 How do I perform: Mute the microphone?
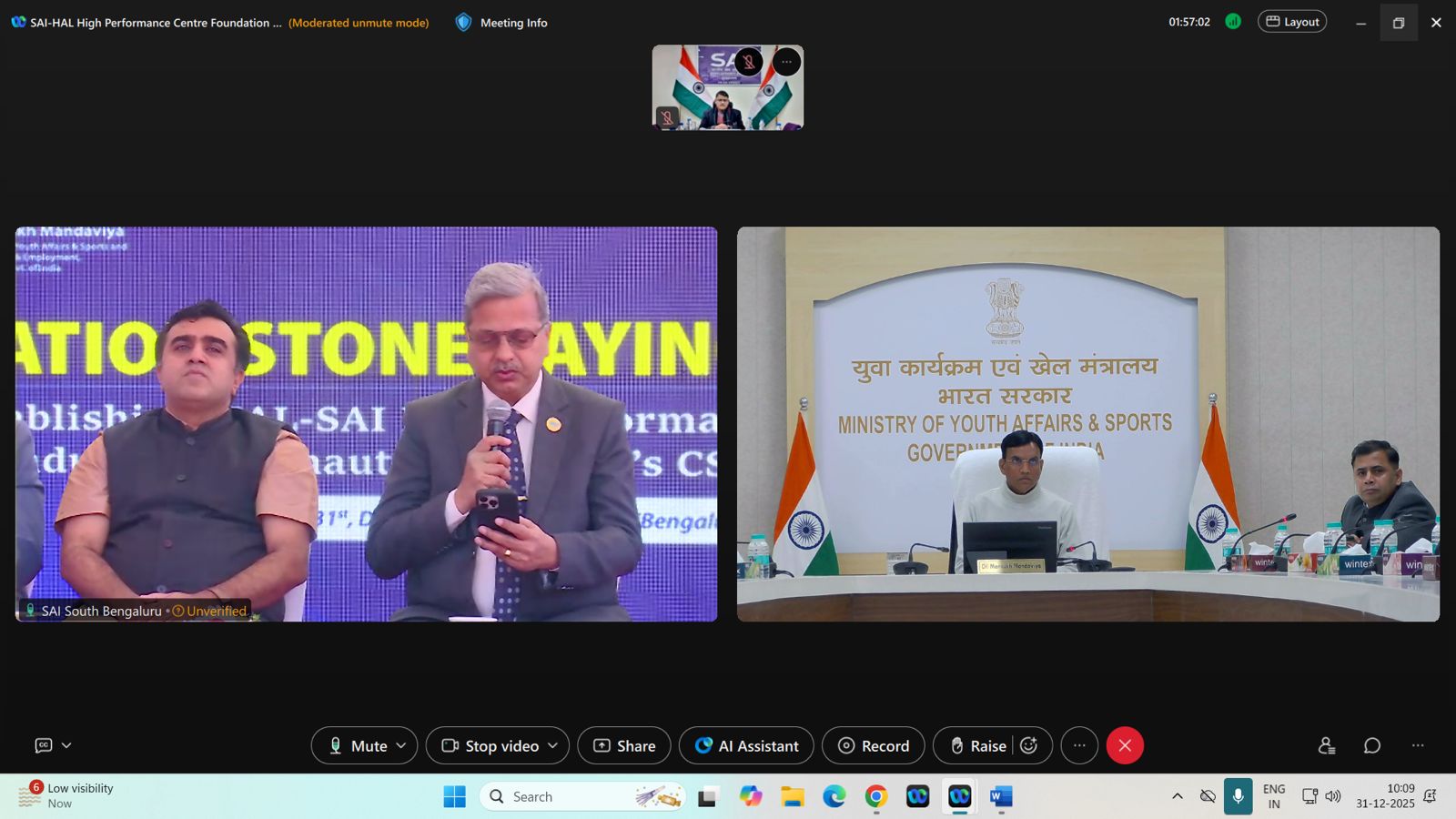[357, 746]
